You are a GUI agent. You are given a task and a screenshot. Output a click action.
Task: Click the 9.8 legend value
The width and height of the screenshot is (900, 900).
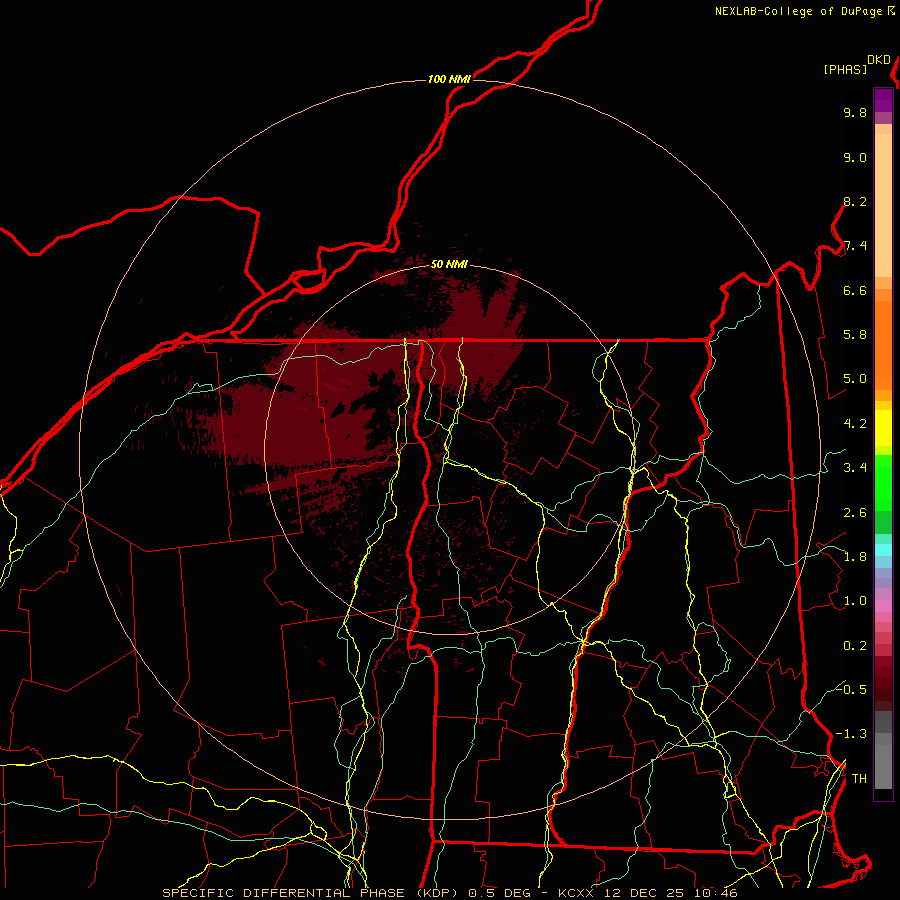(855, 112)
